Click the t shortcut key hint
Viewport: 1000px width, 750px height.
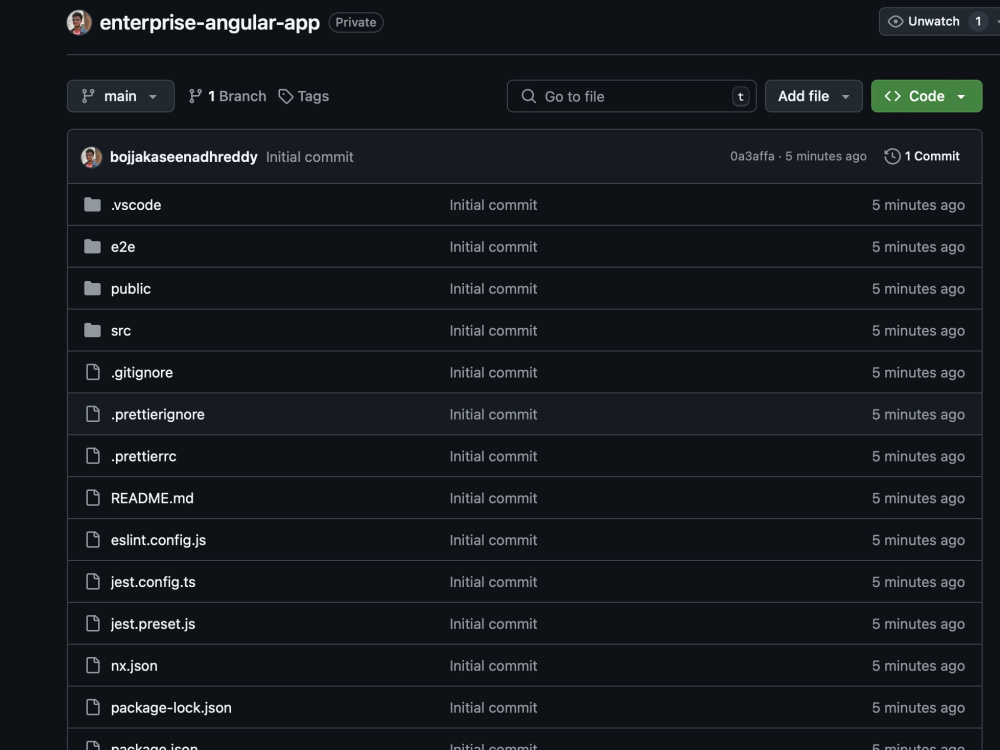click(x=740, y=97)
